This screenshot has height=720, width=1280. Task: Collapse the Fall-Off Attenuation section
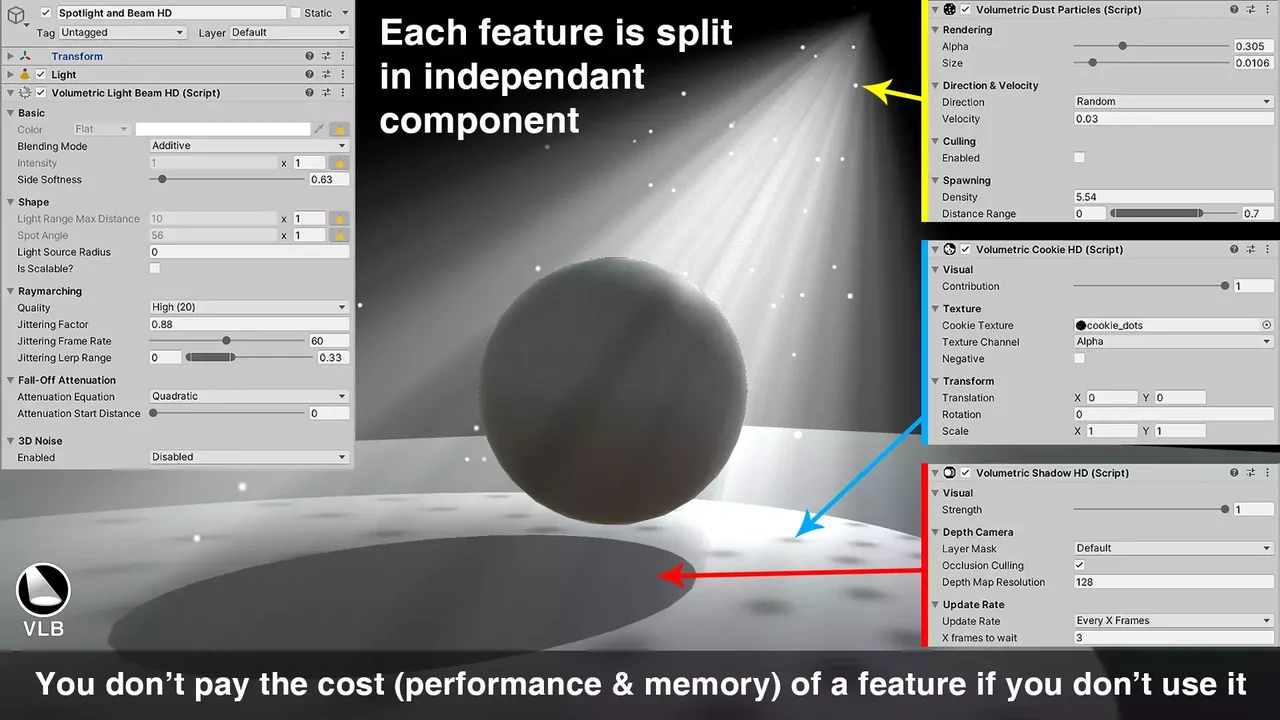(x=11, y=380)
